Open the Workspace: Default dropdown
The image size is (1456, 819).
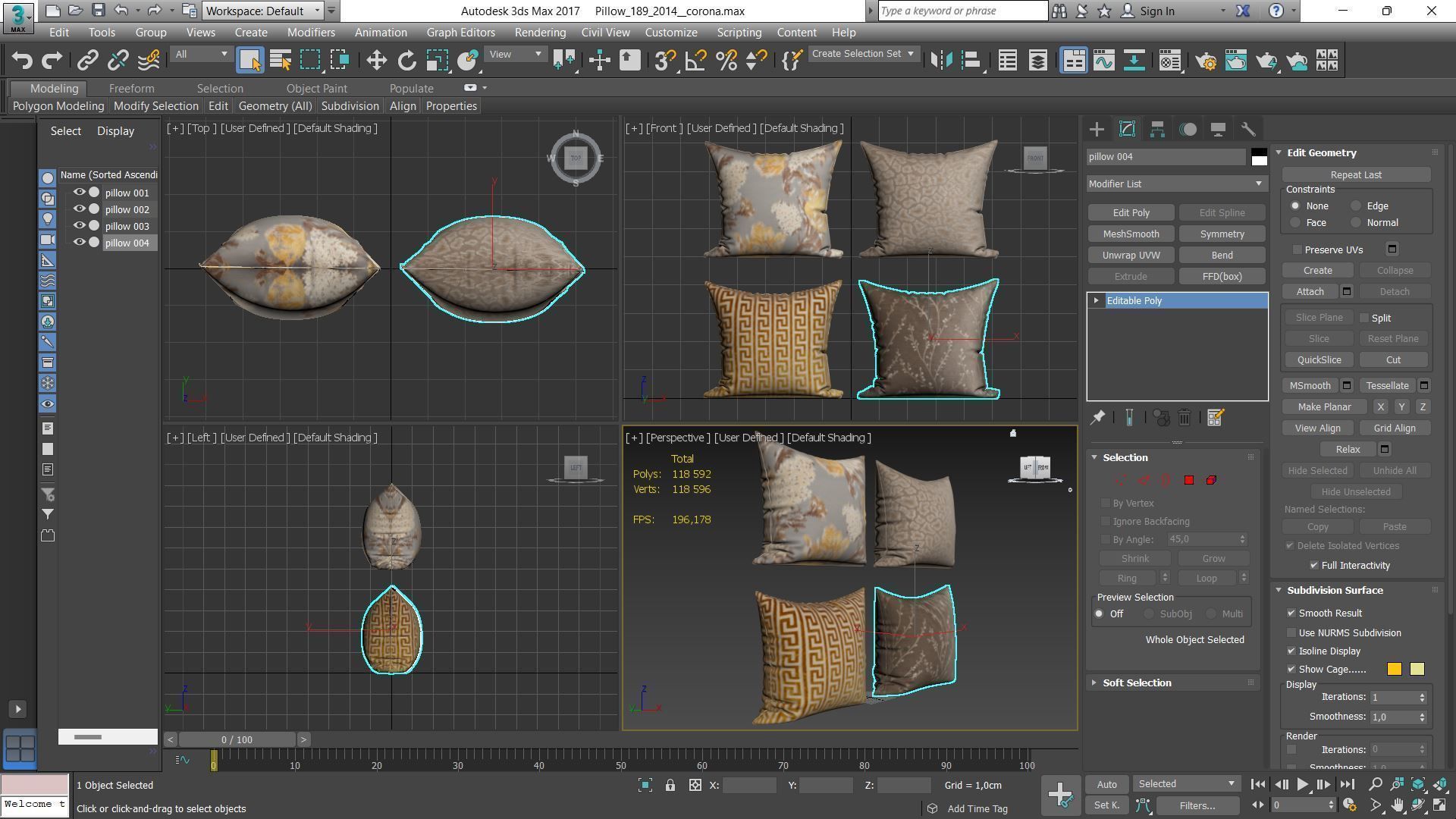click(263, 11)
